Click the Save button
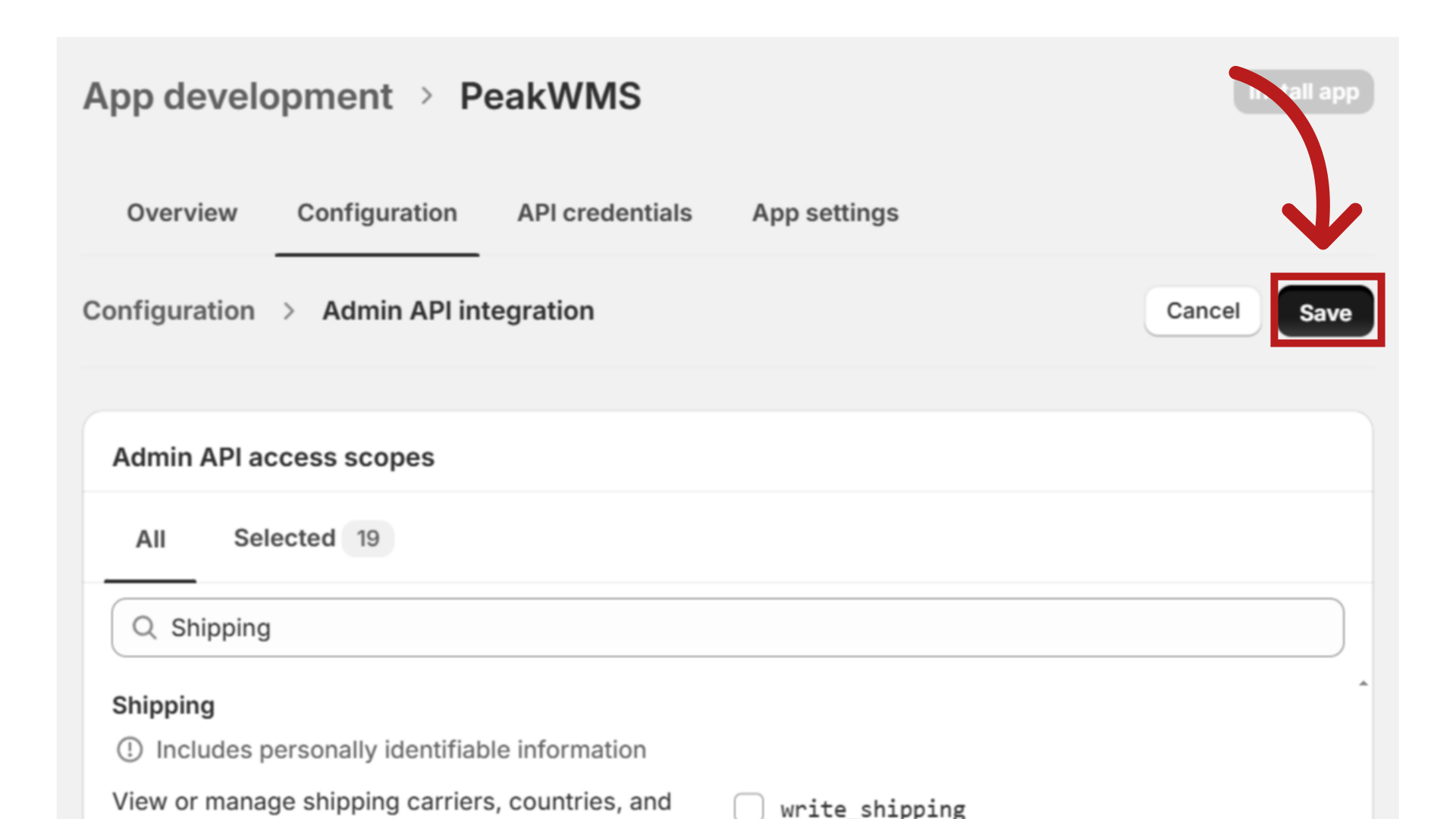Viewport: 1456px width, 819px height. click(1326, 312)
